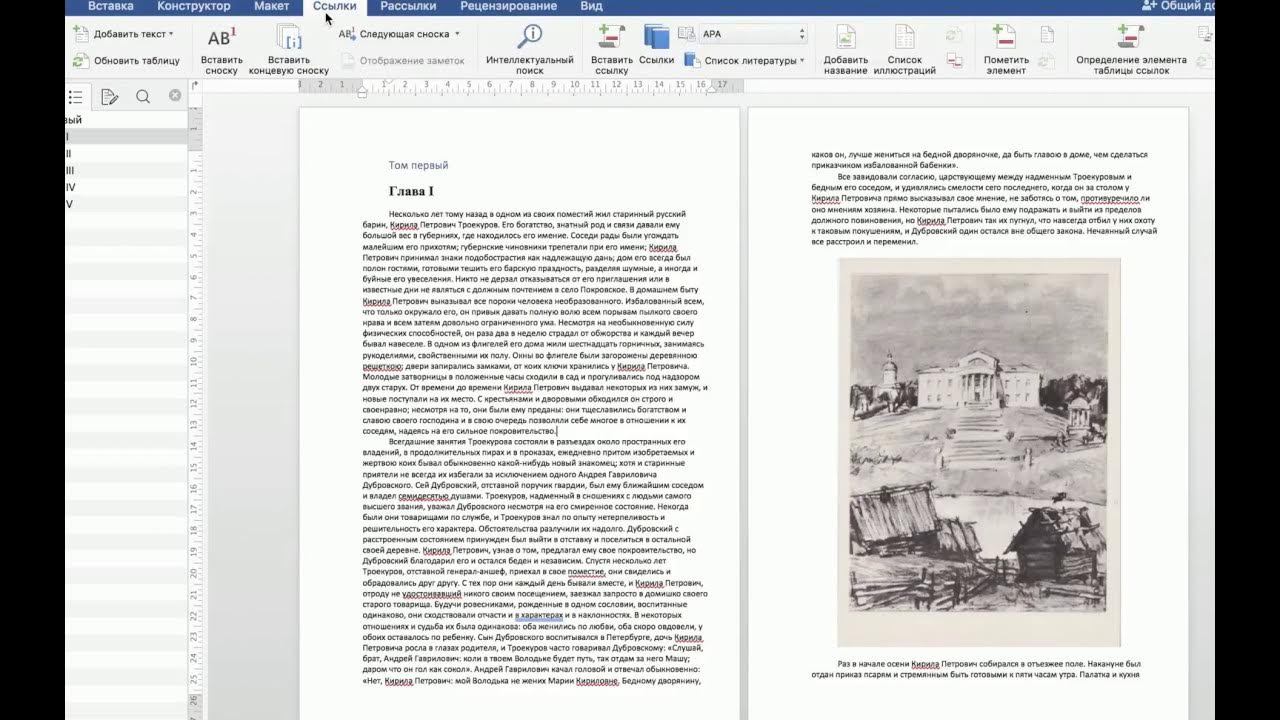Select the manor house illustration image

pyautogui.click(x=978, y=452)
